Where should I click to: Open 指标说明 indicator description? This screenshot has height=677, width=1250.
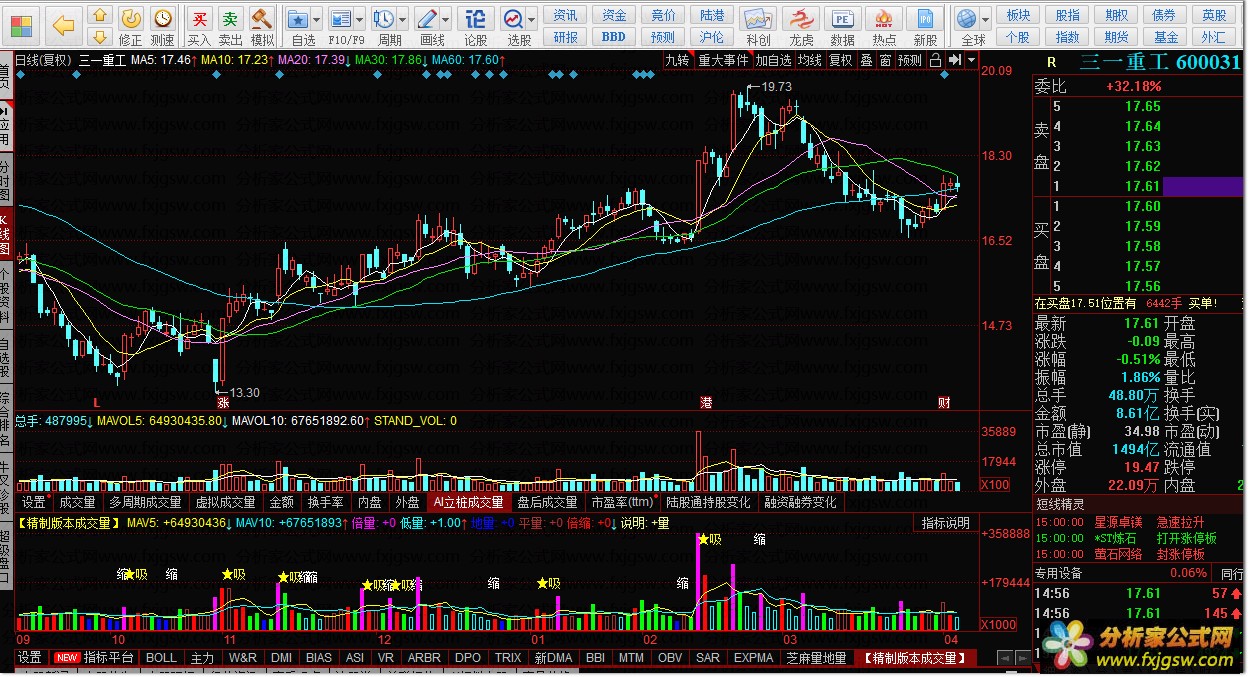click(945, 523)
